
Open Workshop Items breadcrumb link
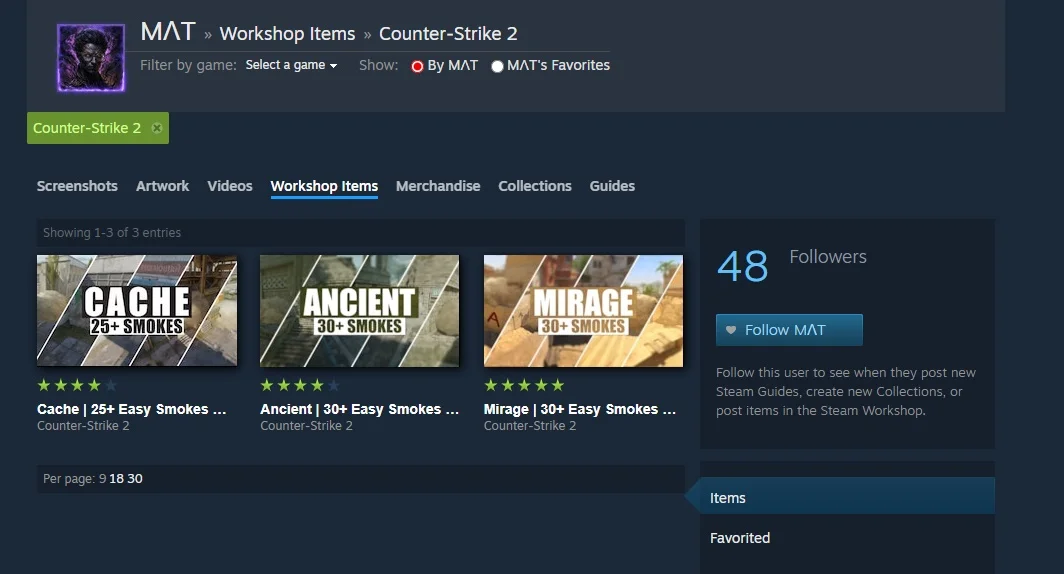287,34
